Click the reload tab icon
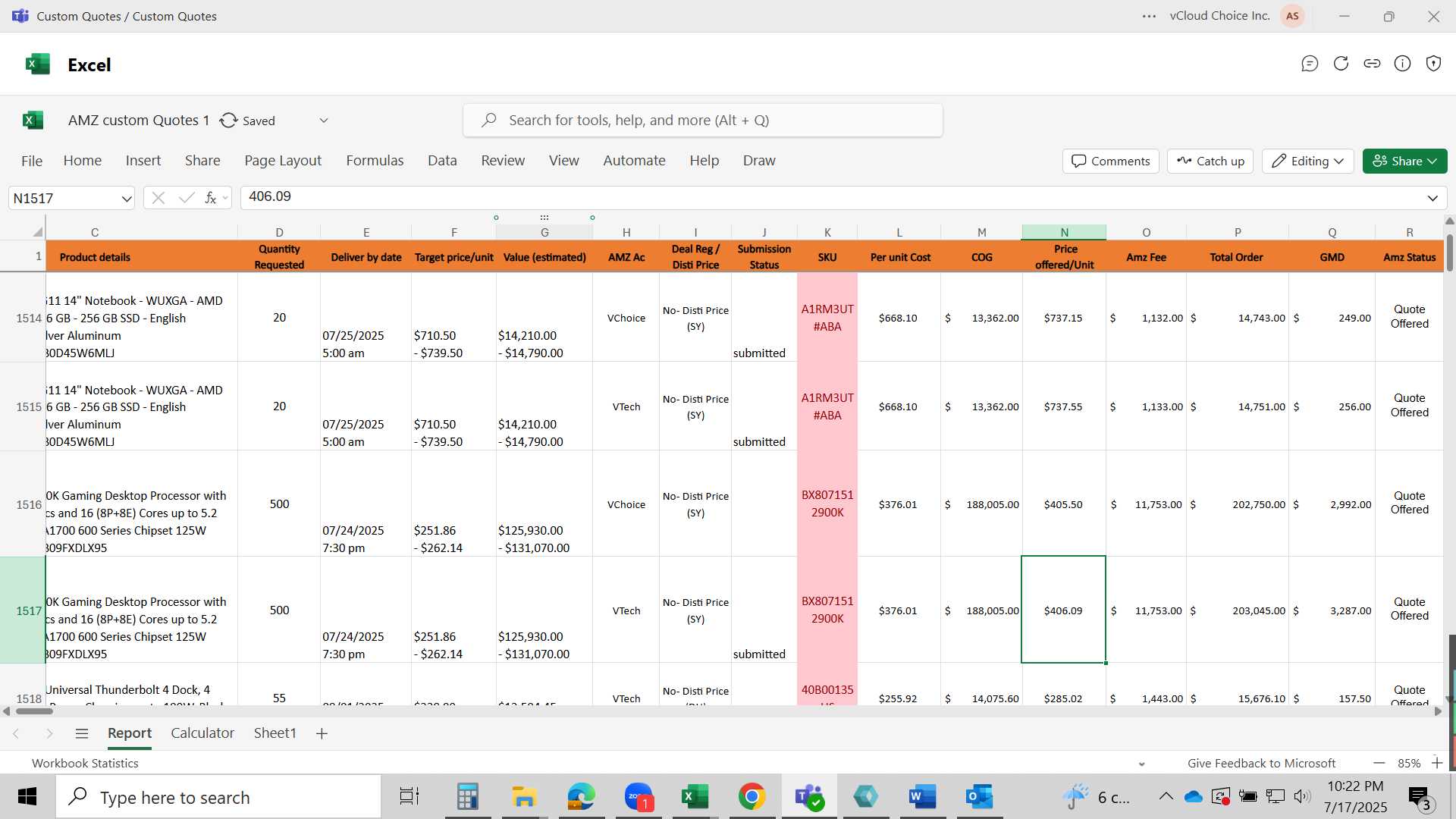Screen dimensions: 1456x819 1341,64
